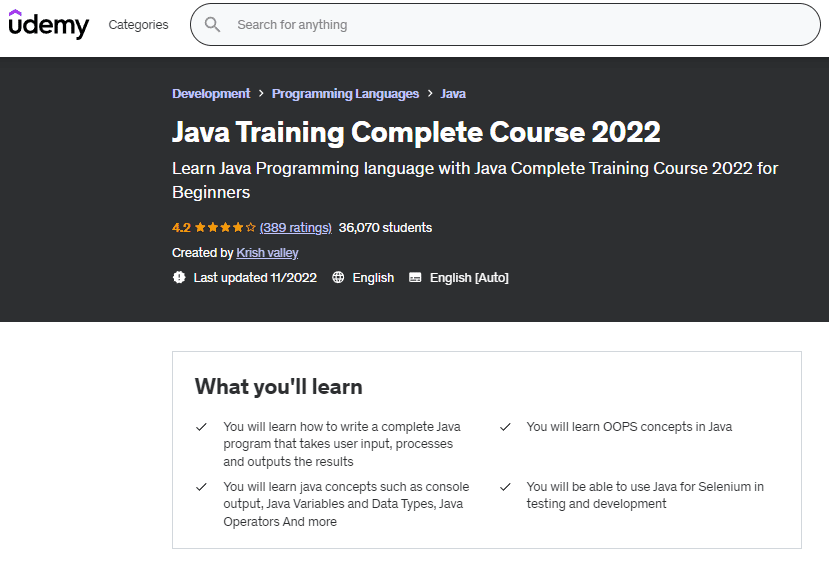Click the closed captions icon
The image size is (829, 580).
[x=416, y=277]
